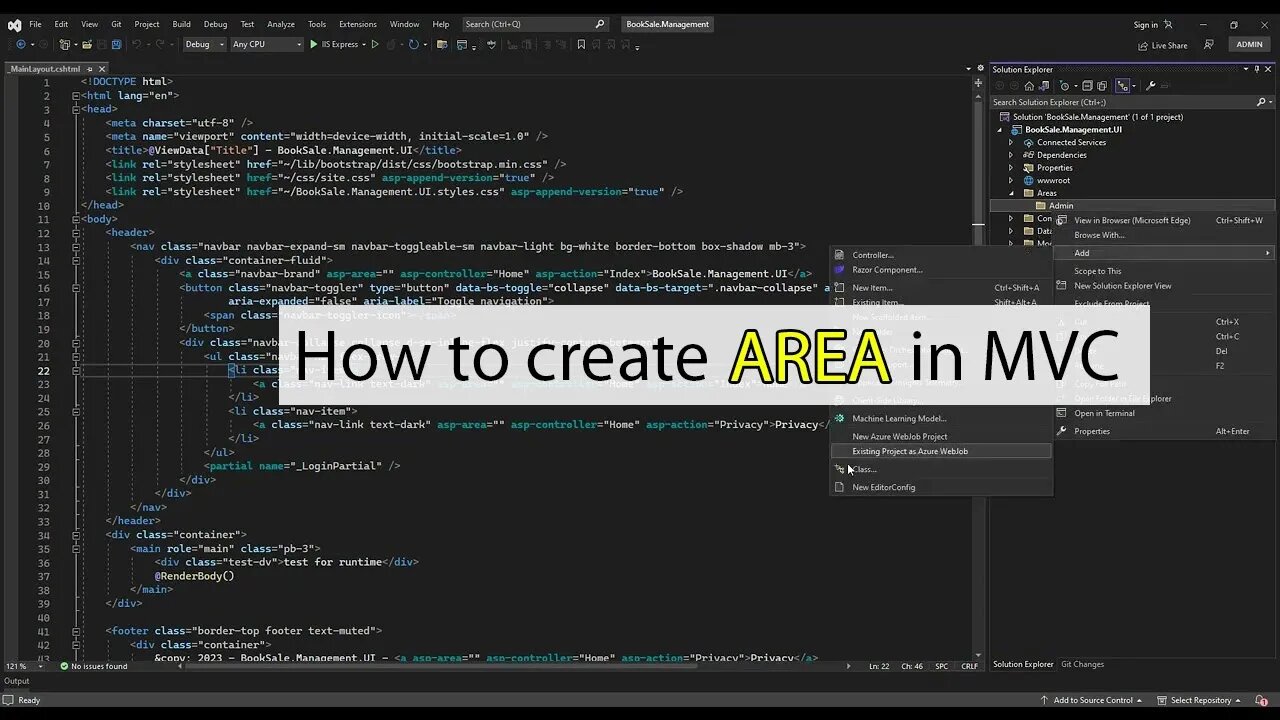
Task: Choose Razor Component... from the Add submenu
Action: [942, 270]
